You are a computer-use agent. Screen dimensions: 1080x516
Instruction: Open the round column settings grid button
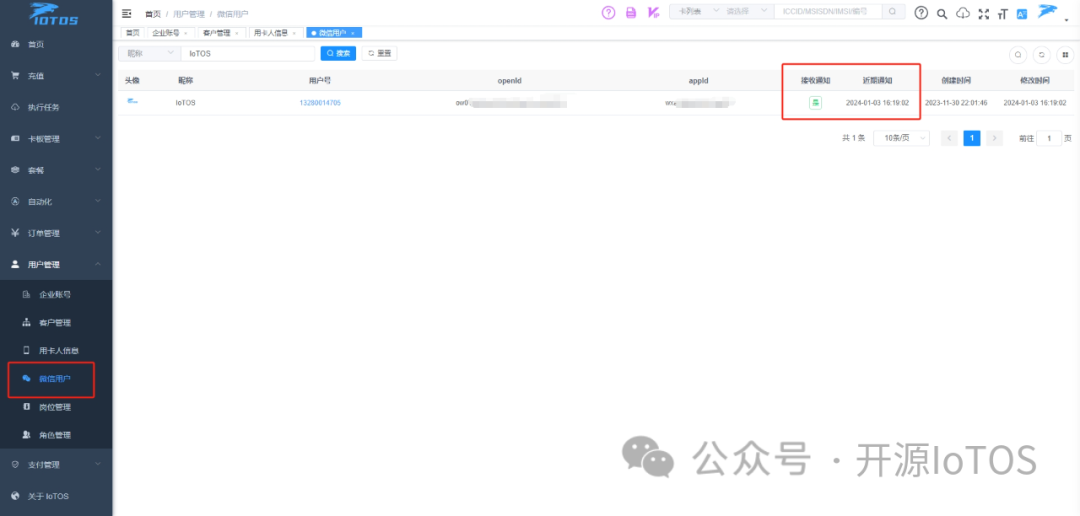click(x=1065, y=54)
